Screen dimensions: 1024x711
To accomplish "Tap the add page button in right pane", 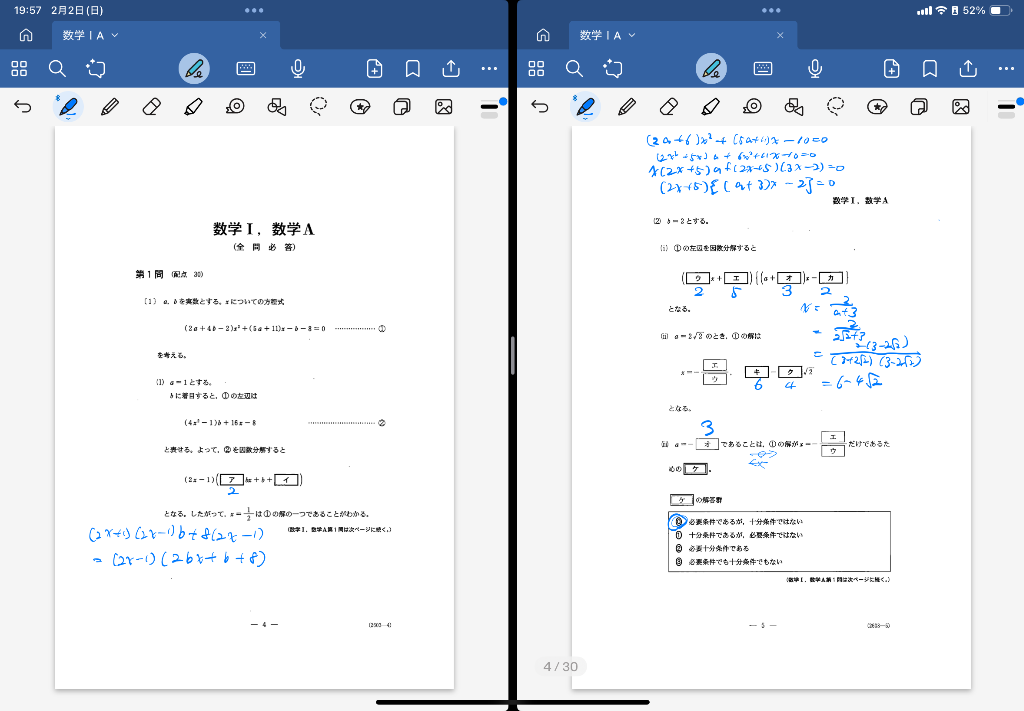I will point(892,69).
